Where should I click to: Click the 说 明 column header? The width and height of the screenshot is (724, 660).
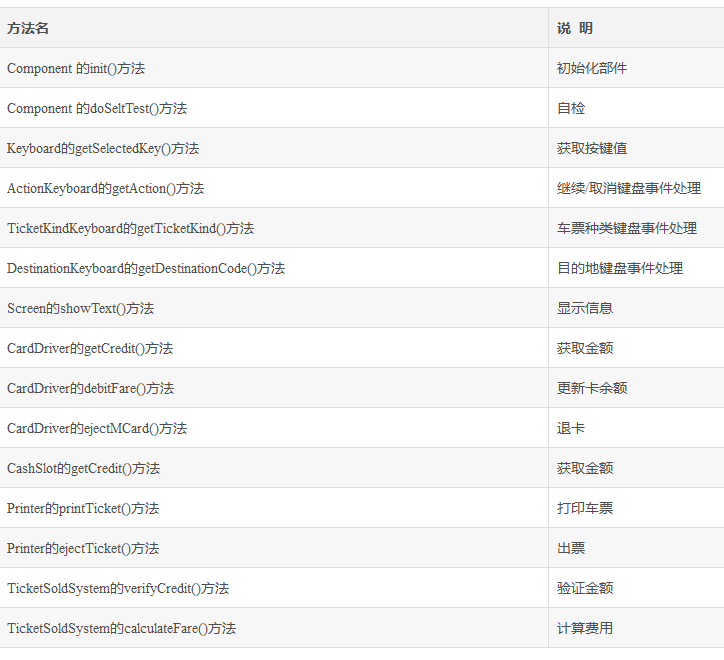coord(636,28)
